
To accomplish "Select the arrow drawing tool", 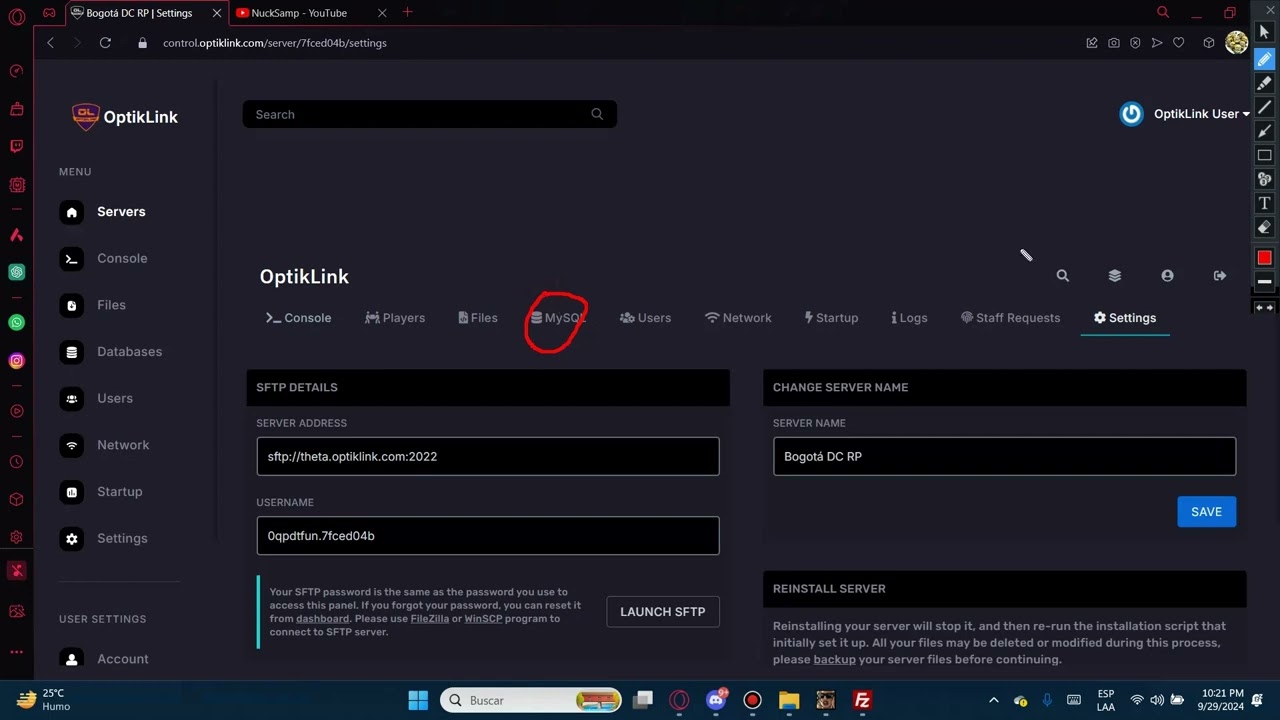I will pyautogui.click(x=1264, y=131).
